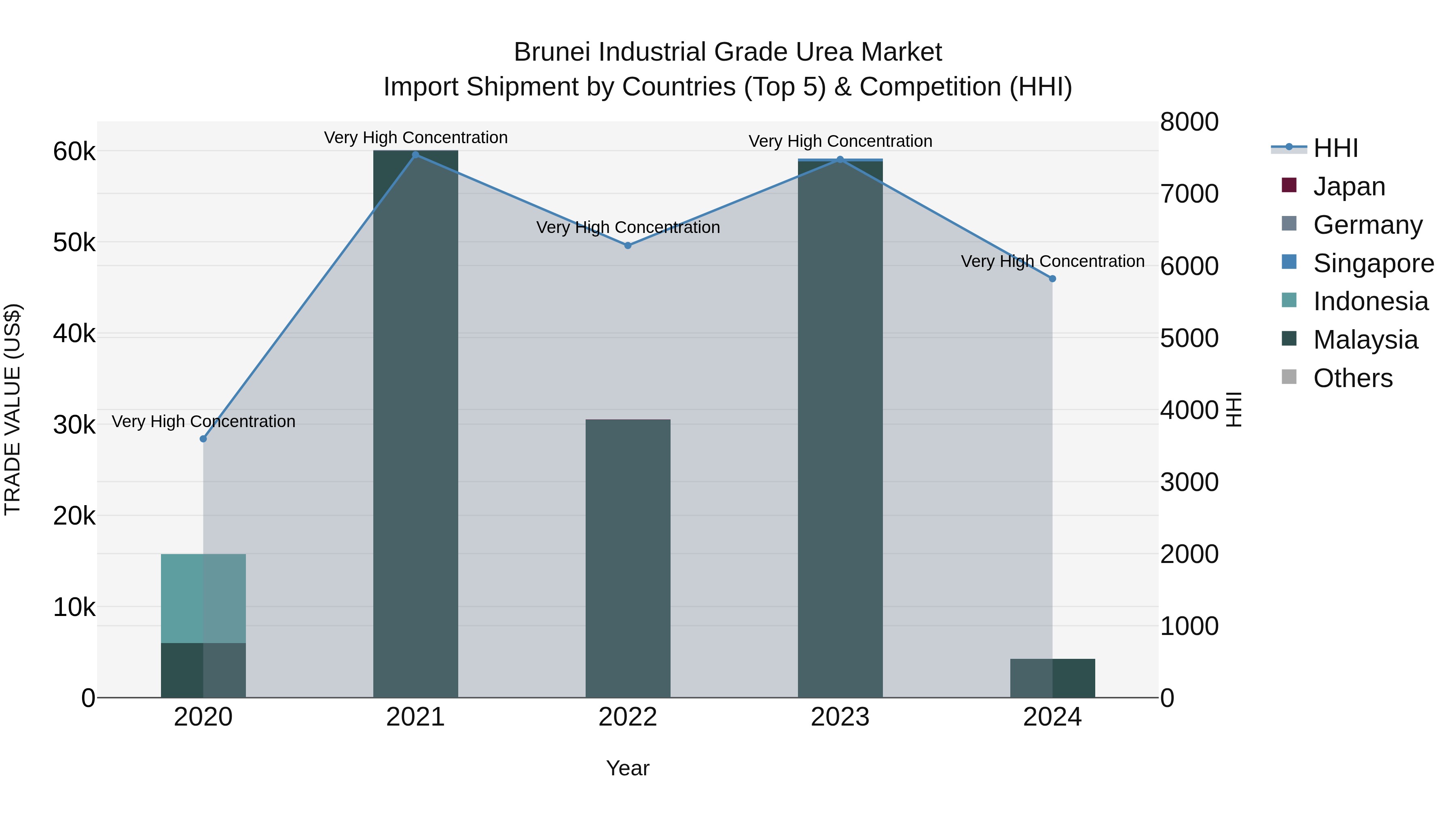This screenshot has width=1456, height=819.
Task: Click the 7000 right axis tick
Action: coord(1189,194)
